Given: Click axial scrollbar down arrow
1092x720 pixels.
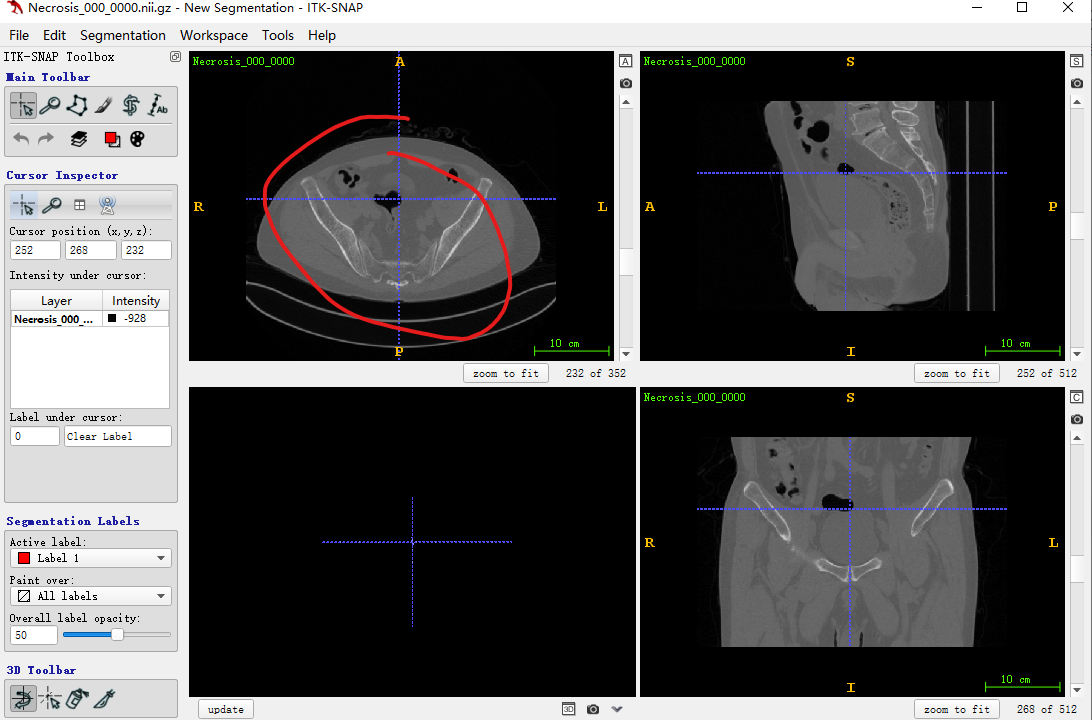Looking at the screenshot, I should (x=626, y=354).
